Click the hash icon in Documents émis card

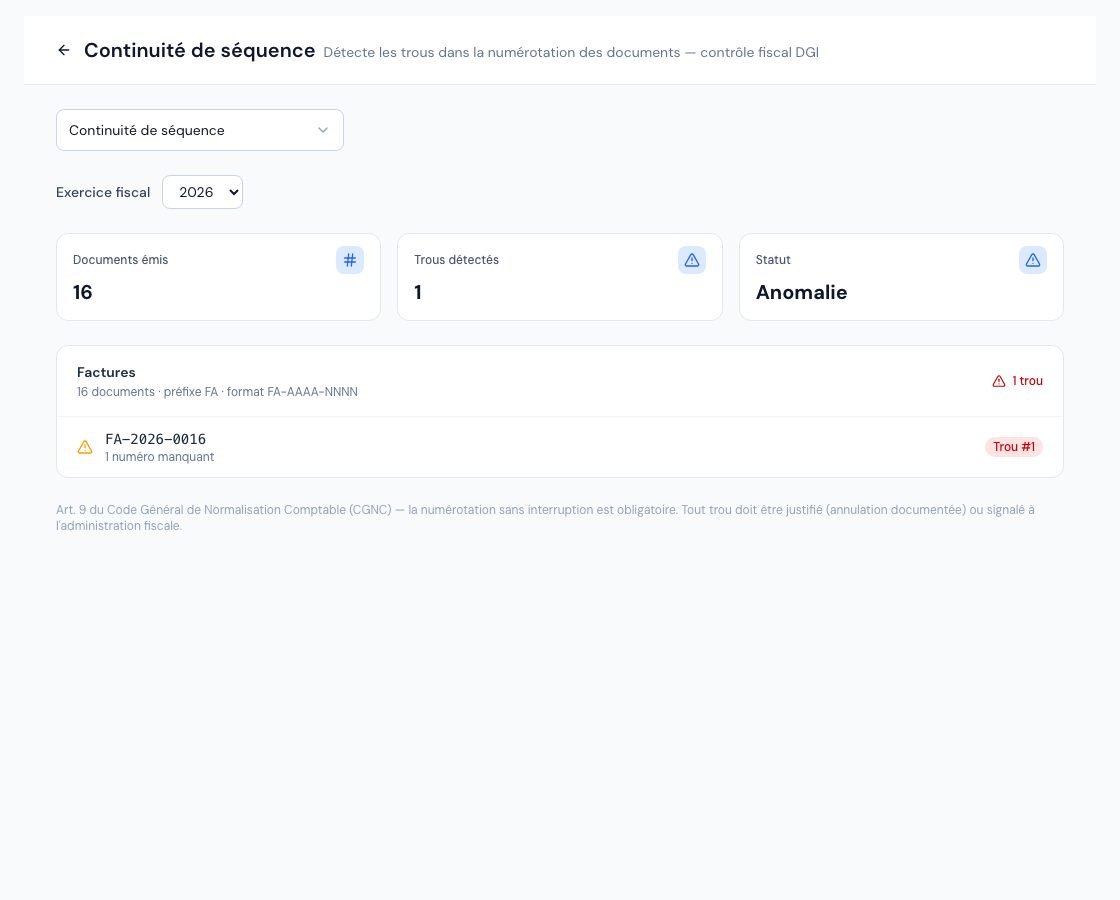350,260
